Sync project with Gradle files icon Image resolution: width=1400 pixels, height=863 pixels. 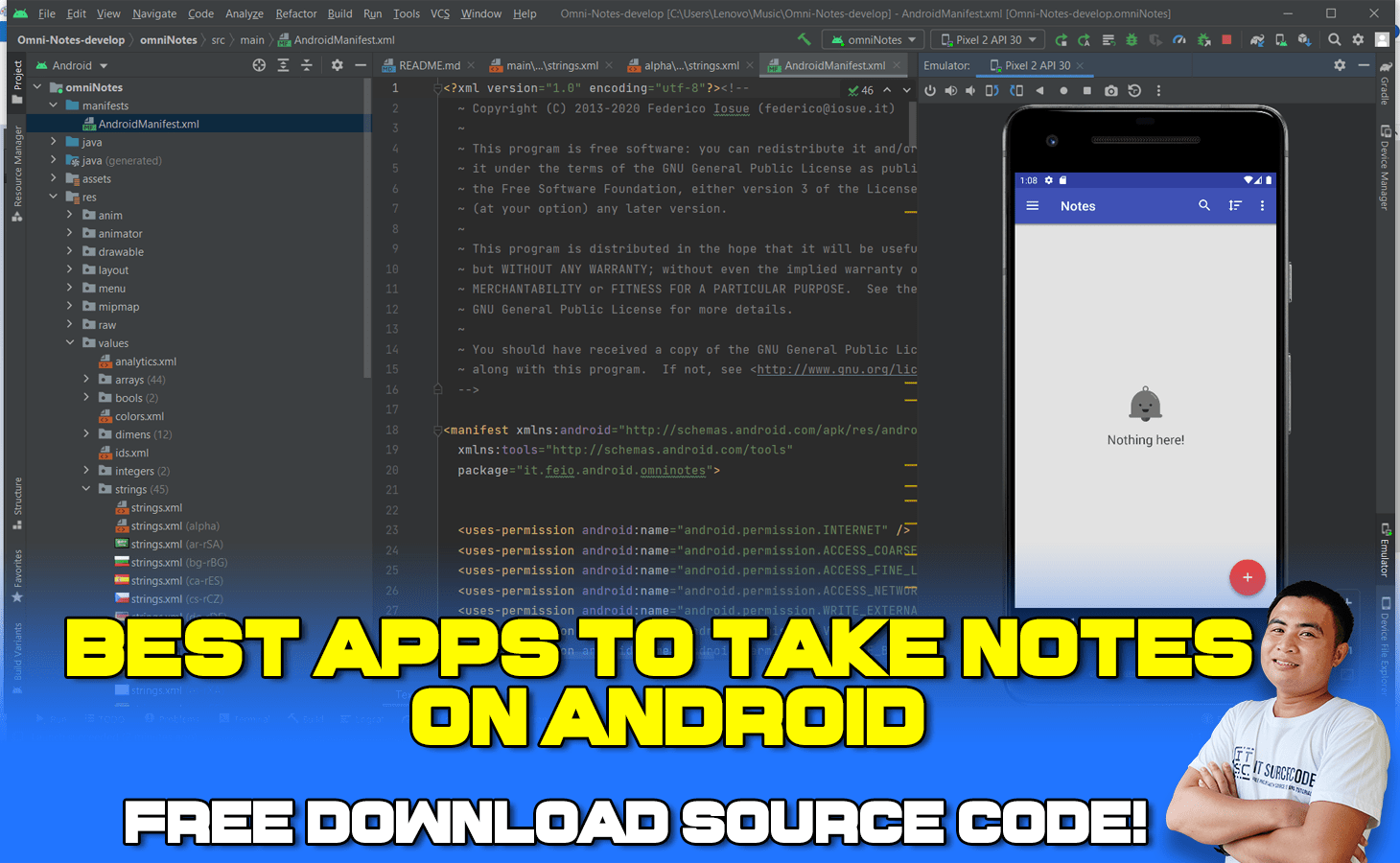click(x=1256, y=39)
